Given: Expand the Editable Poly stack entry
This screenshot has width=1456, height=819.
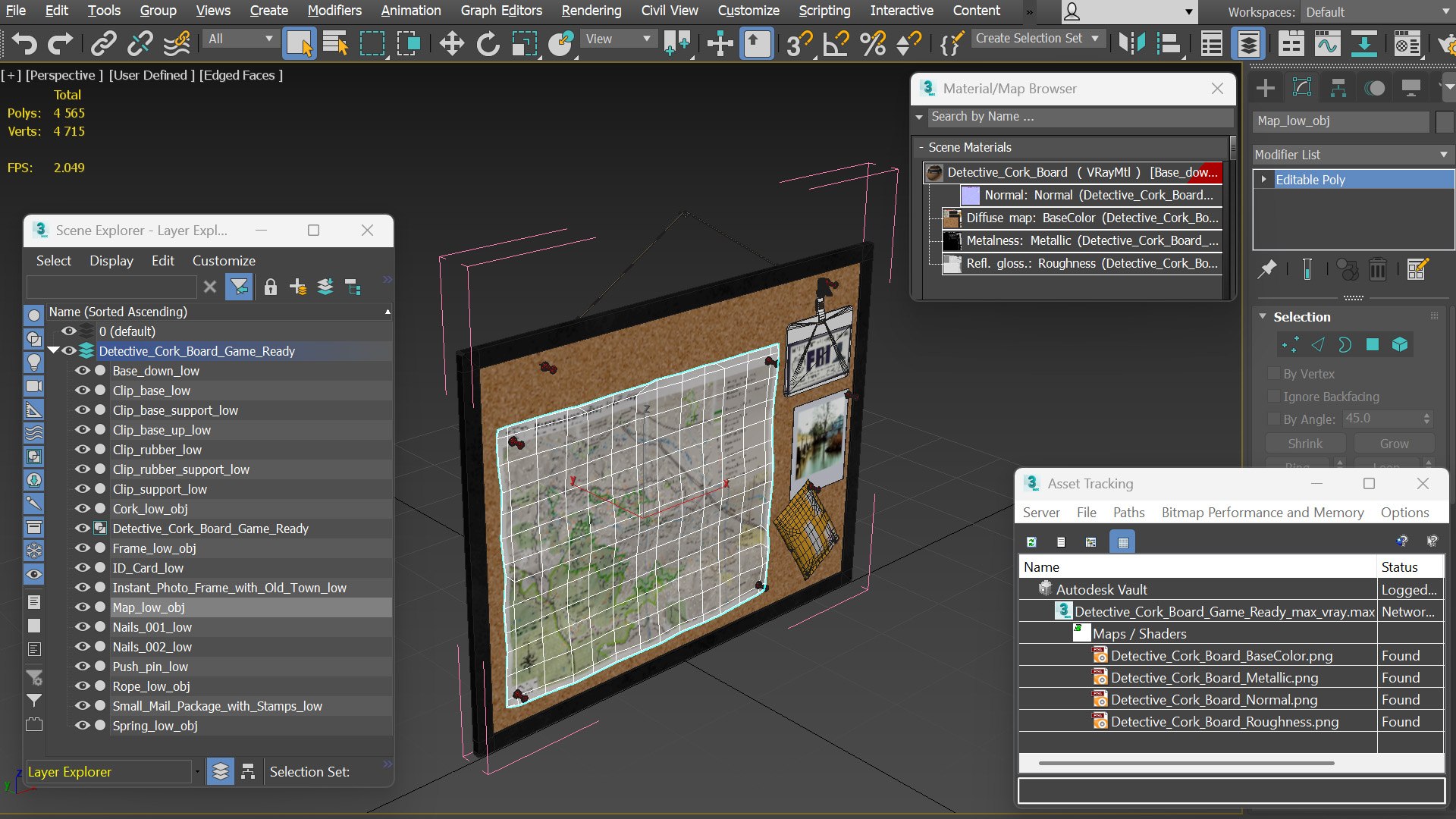Looking at the screenshot, I should [x=1263, y=179].
